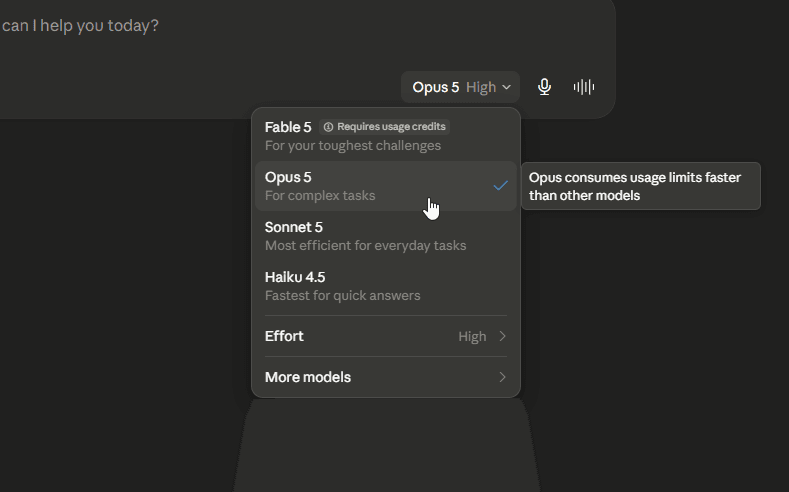Click the High value in the Effort row

pyautogui.click(x=472, y=337)
